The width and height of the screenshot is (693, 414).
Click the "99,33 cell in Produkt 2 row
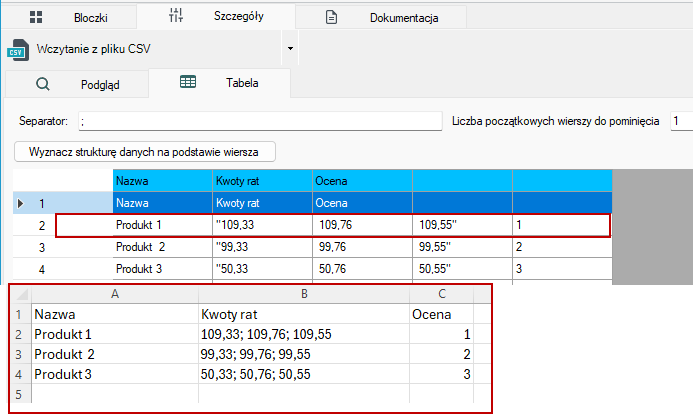click(x=262, y=247)
